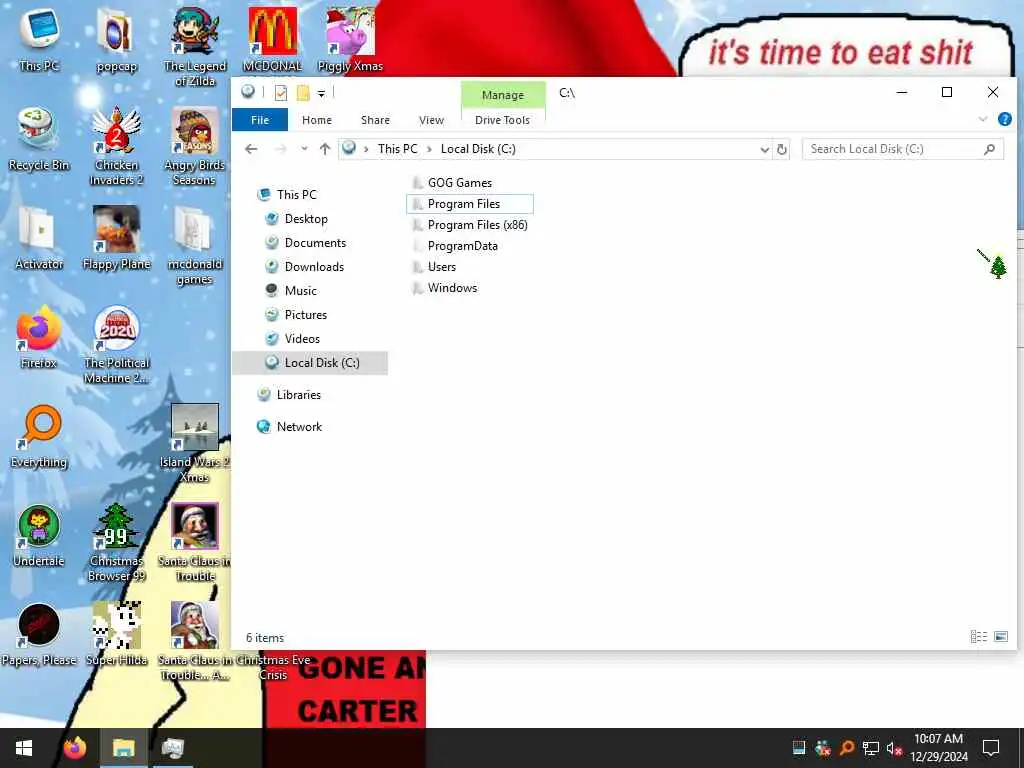Expand the chevron after This PC breadcrumb

tap(429, 150)
